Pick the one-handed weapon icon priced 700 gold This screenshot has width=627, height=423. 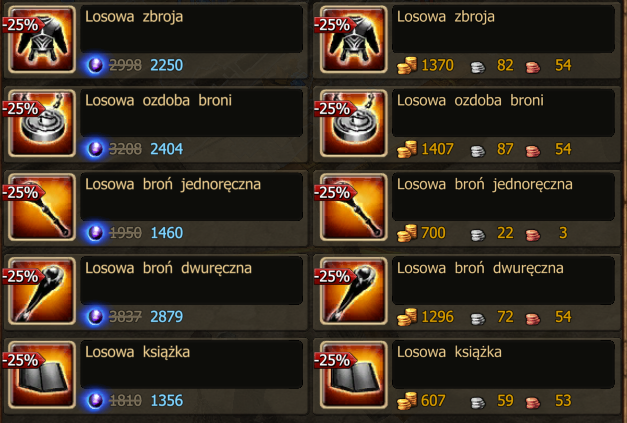[x=353, y=207]
